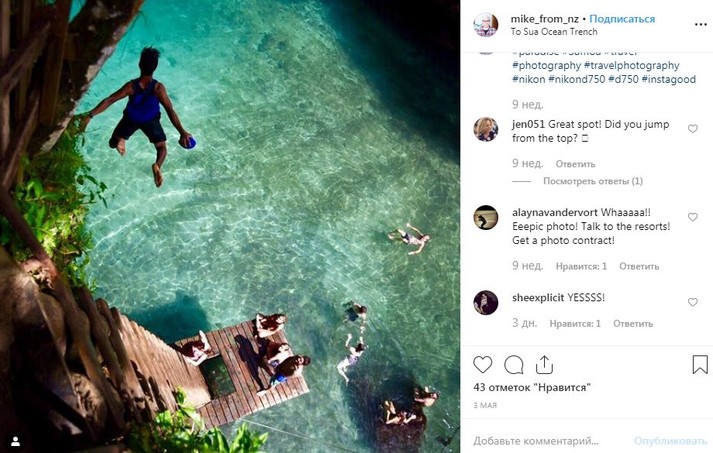Image resolution: width=713 pixels, height=453 pixels.
Task: Like alaynavandervort's comment
Action: coord(693,217)
